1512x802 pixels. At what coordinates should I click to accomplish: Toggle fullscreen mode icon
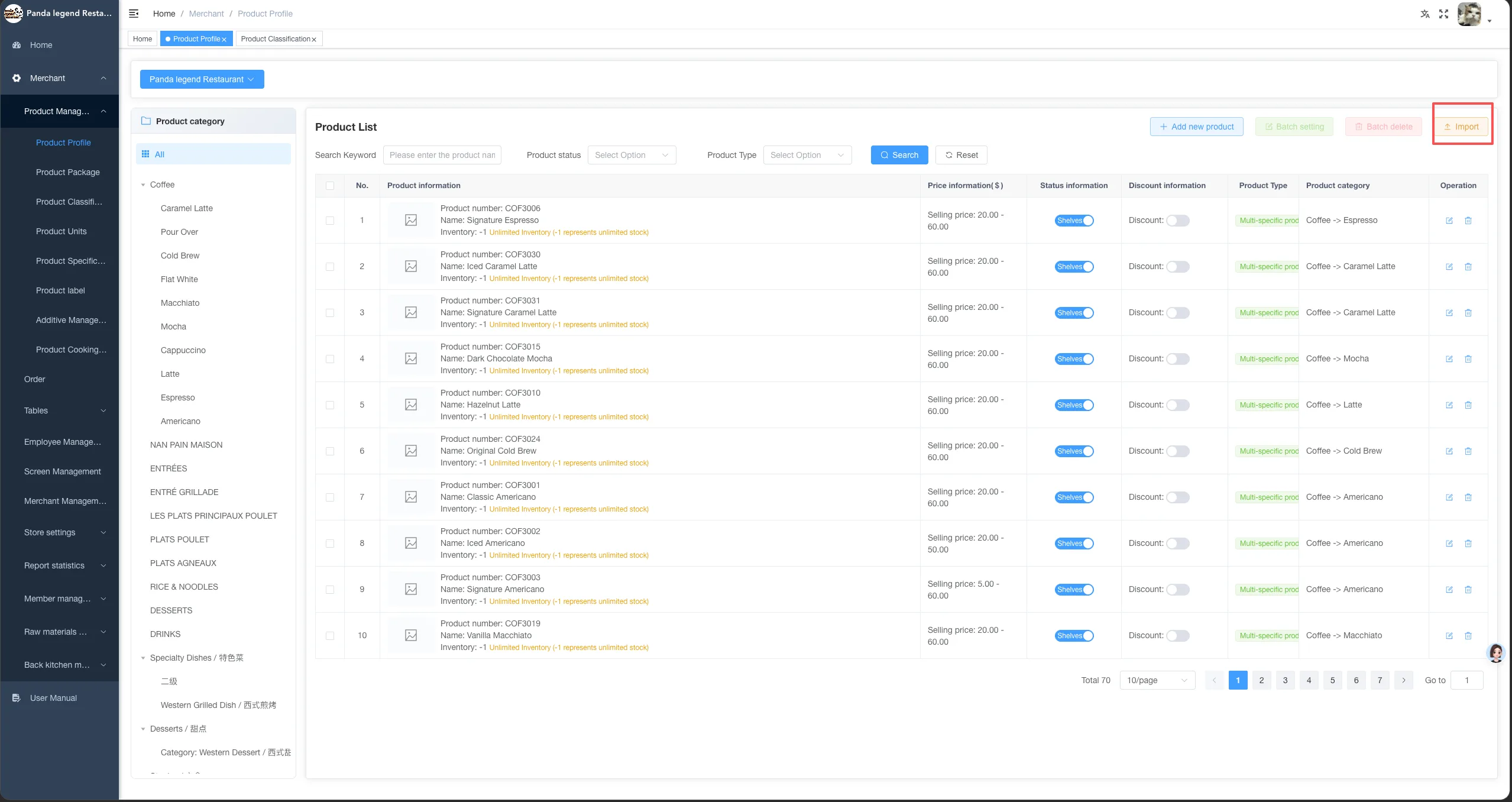click(1443, 14)
